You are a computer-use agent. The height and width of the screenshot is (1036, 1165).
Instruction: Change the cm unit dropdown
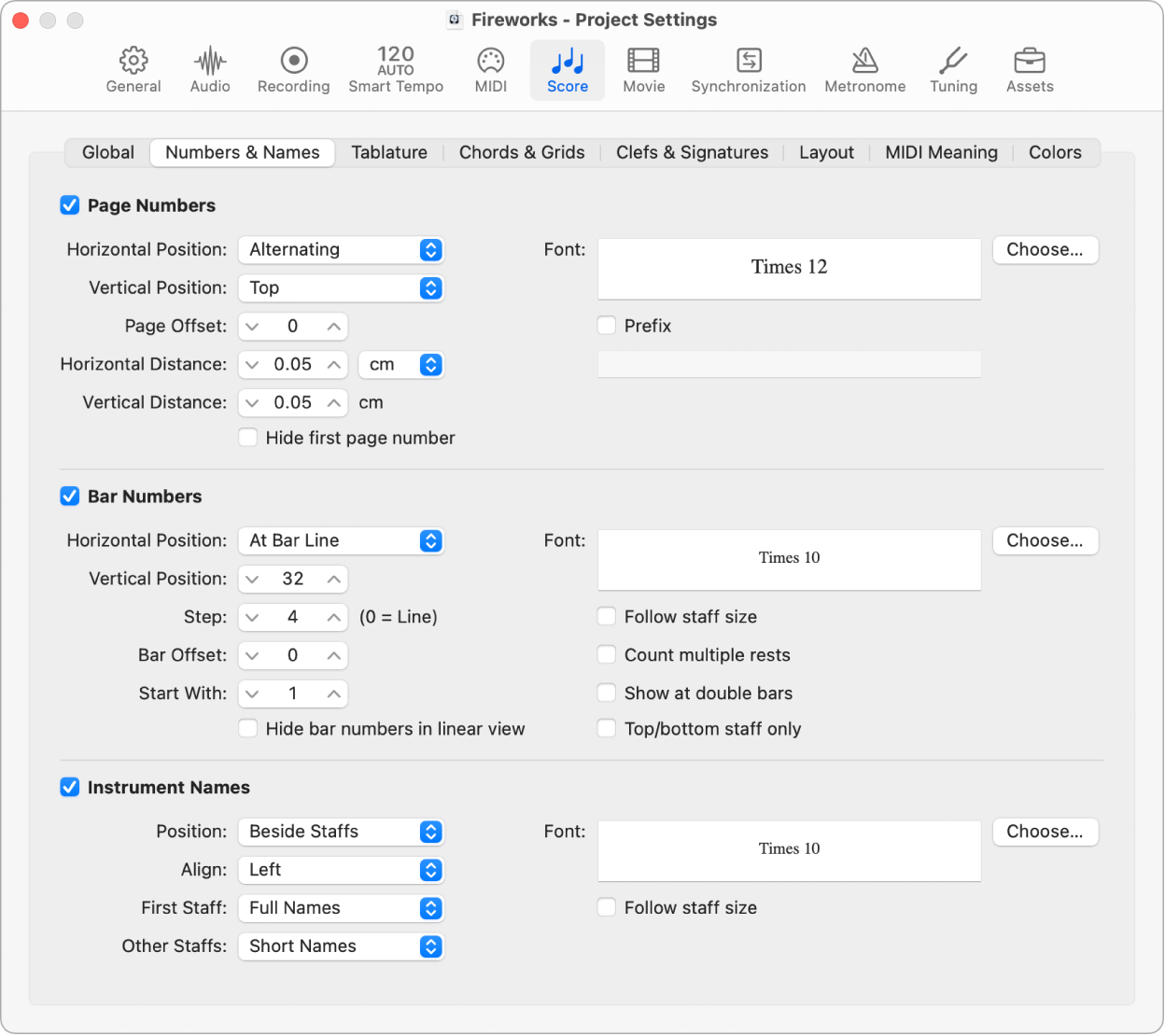point(401,364)
